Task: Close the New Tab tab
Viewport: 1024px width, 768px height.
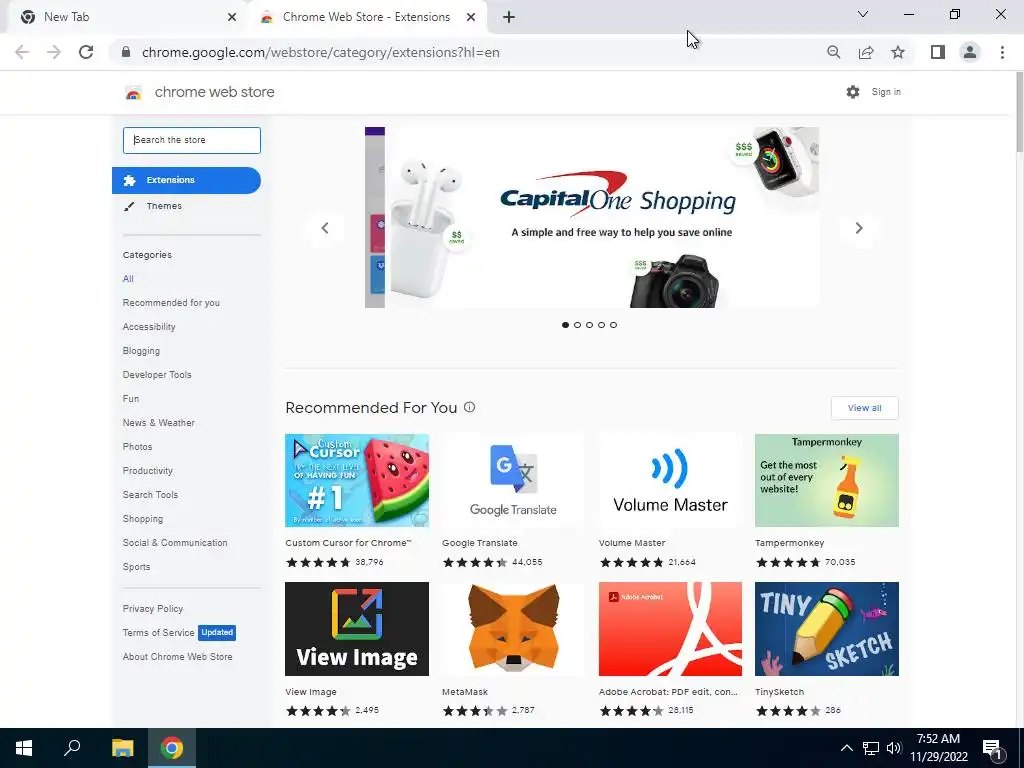Action: [232, 17]
